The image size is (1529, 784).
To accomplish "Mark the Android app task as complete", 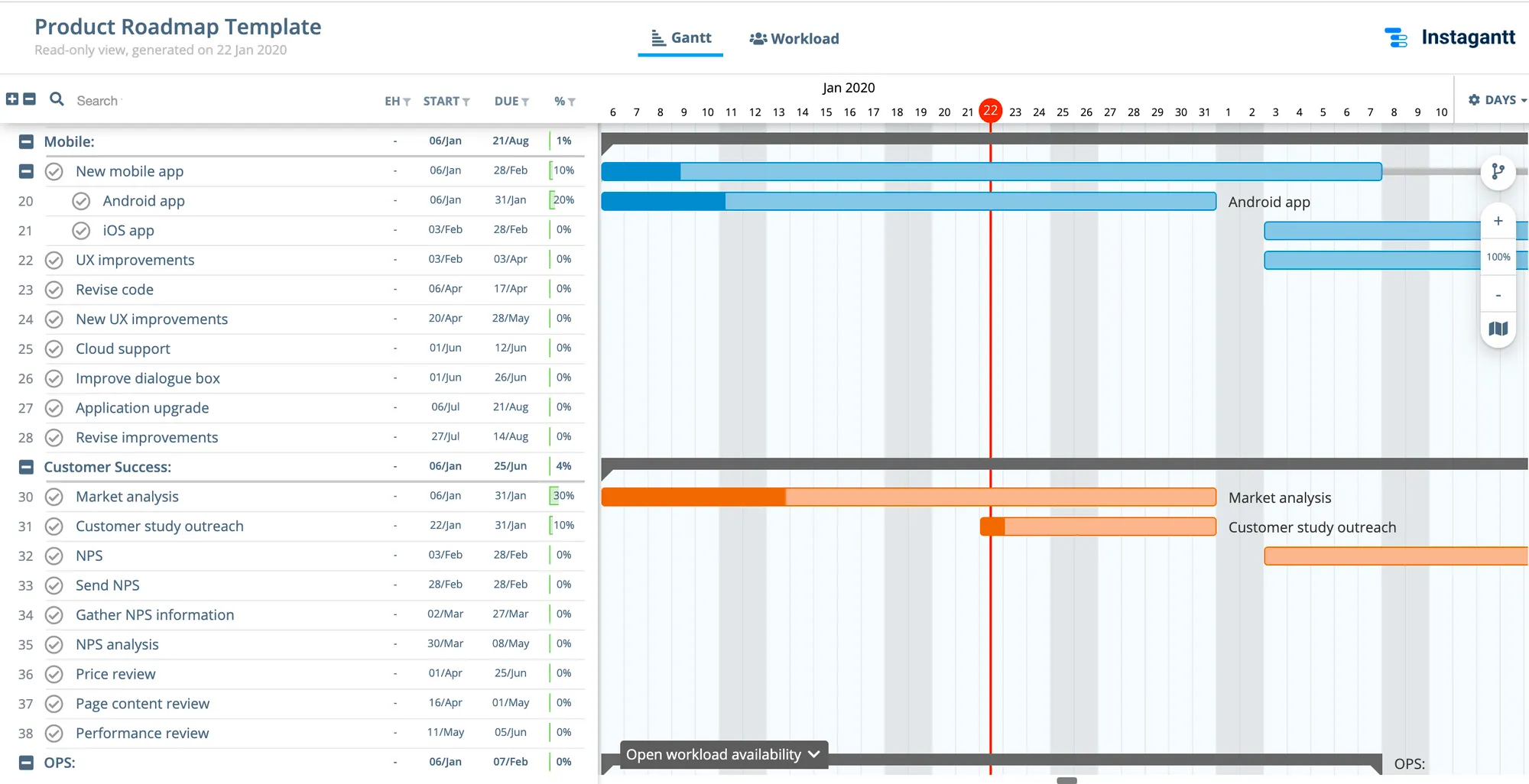I will click(81, 200).
